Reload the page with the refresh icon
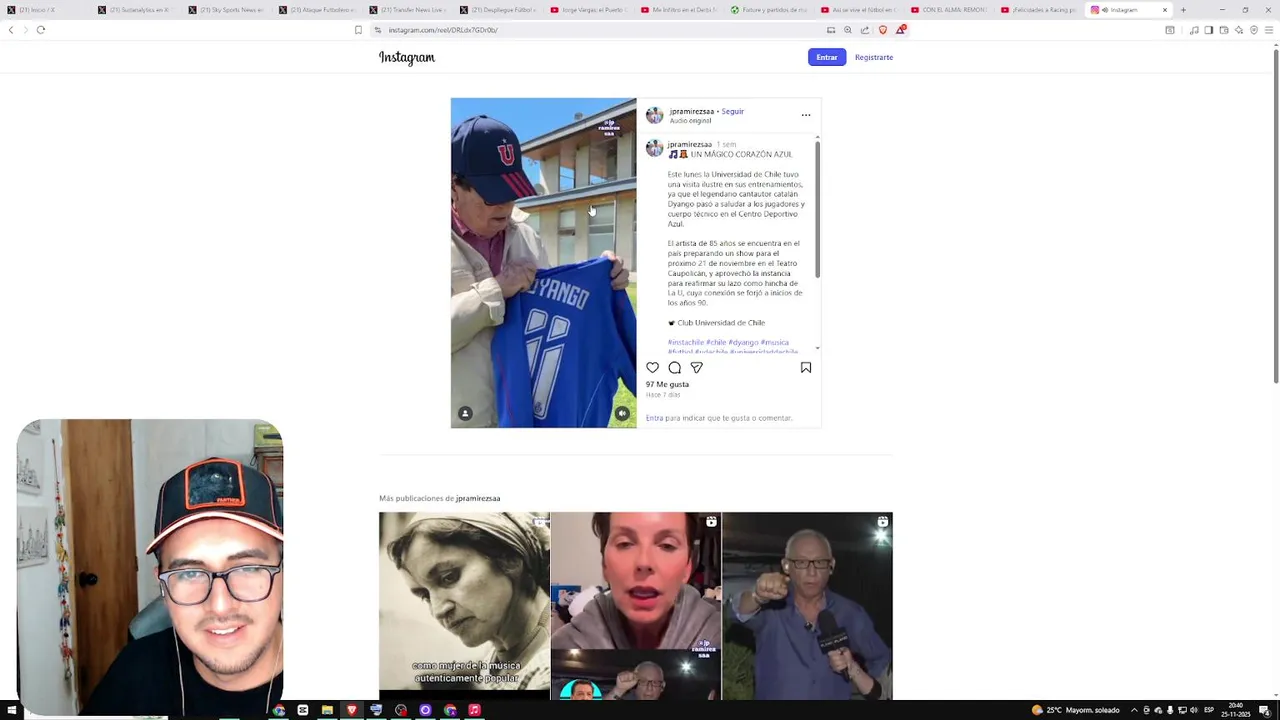This screenshot has height=720, width=1280. (x=41, y=30)
